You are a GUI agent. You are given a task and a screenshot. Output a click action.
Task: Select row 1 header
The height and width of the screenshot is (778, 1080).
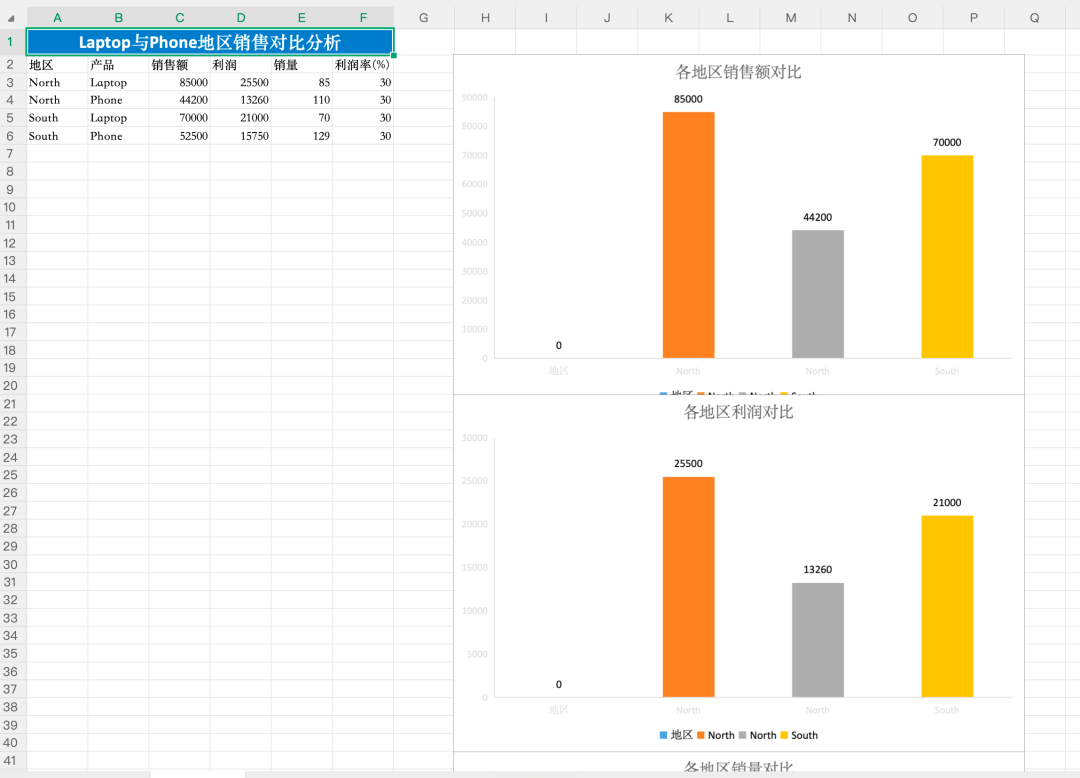10,42
